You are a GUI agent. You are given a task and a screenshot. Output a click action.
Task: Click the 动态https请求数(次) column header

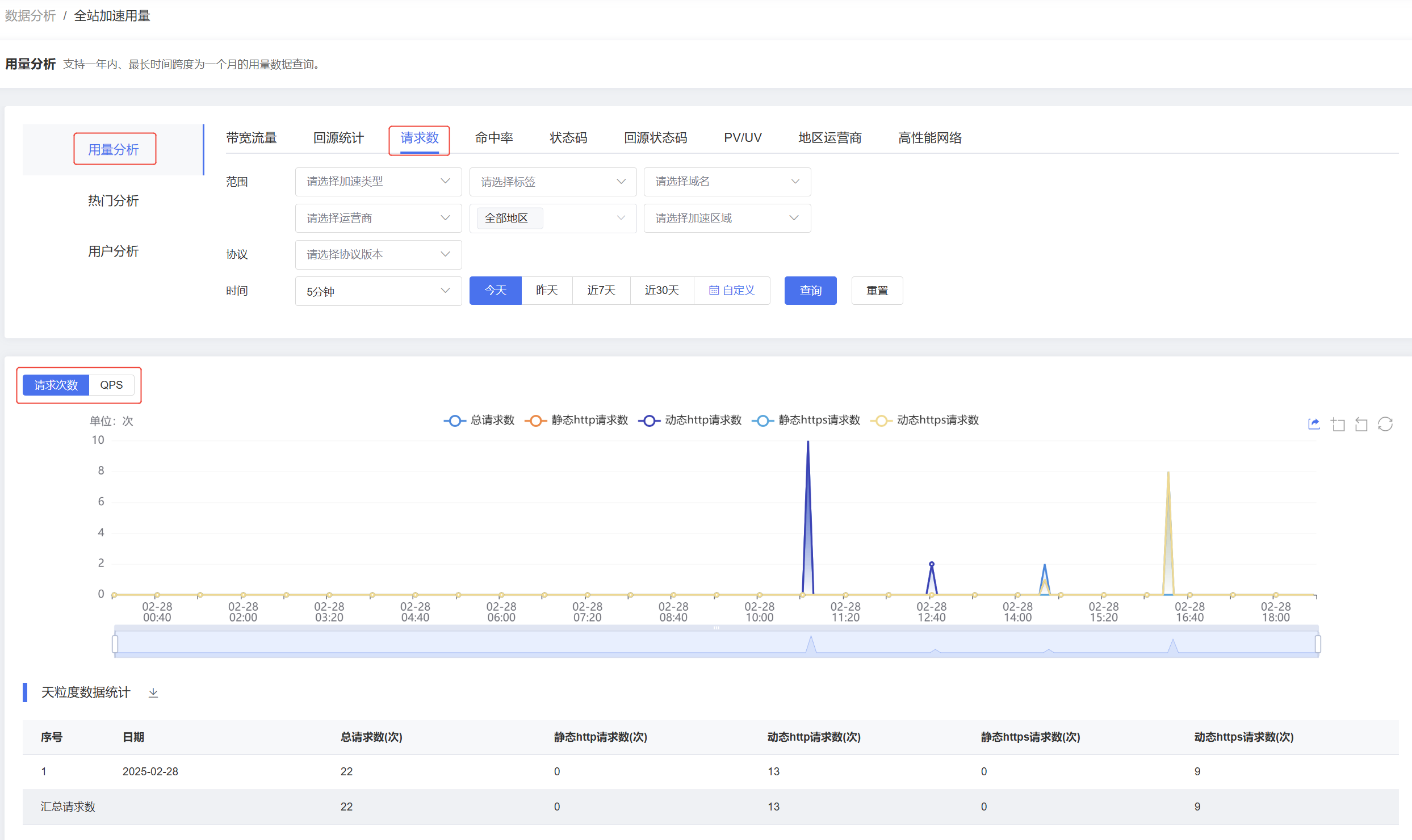point(1243,737)
